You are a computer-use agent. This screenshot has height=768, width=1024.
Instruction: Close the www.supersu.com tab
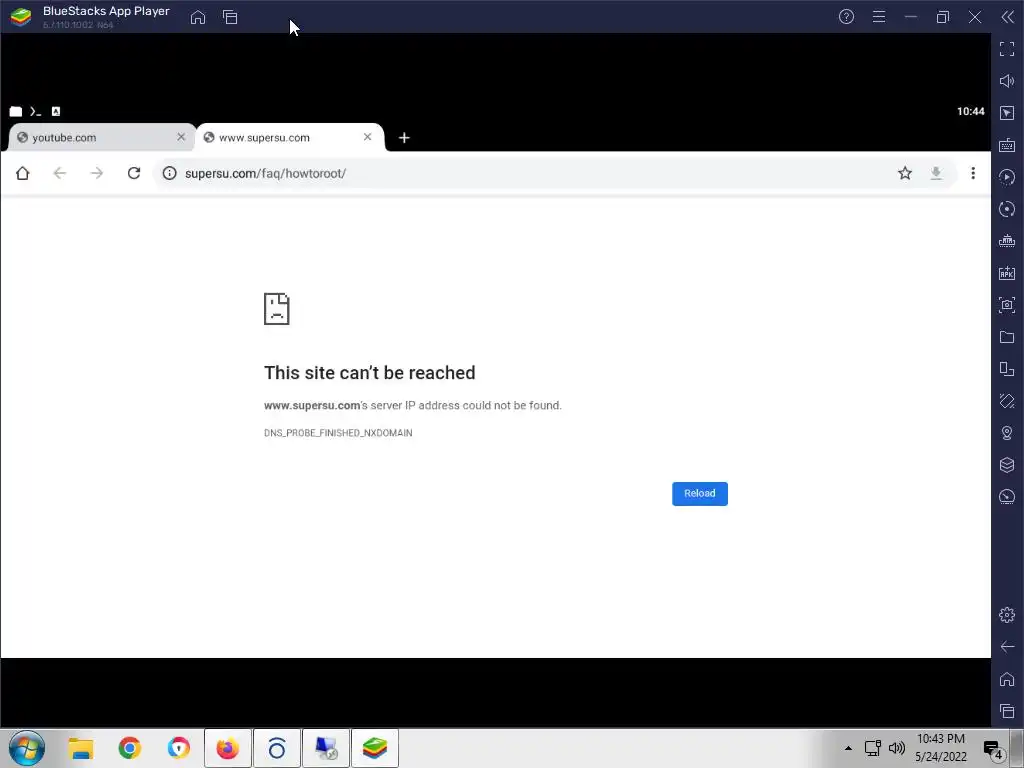[x=368, y=137]
